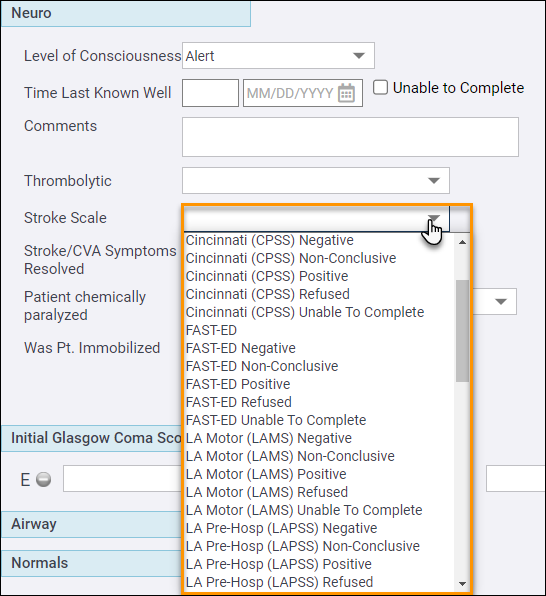Select LA Motor (LAMS) Refused option
This screenshot has width=546, height=596.
tap(267, 492)
